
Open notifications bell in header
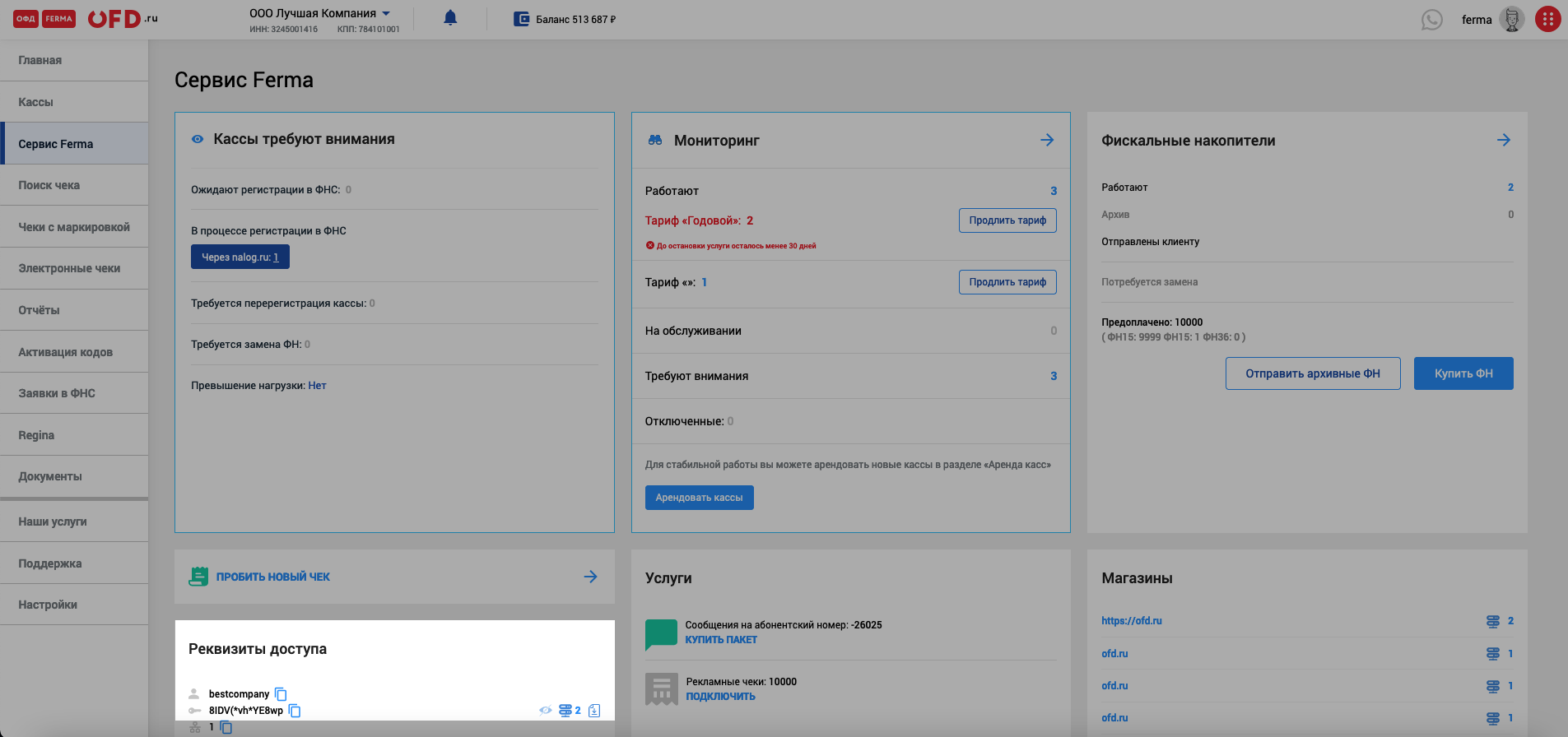450,18
